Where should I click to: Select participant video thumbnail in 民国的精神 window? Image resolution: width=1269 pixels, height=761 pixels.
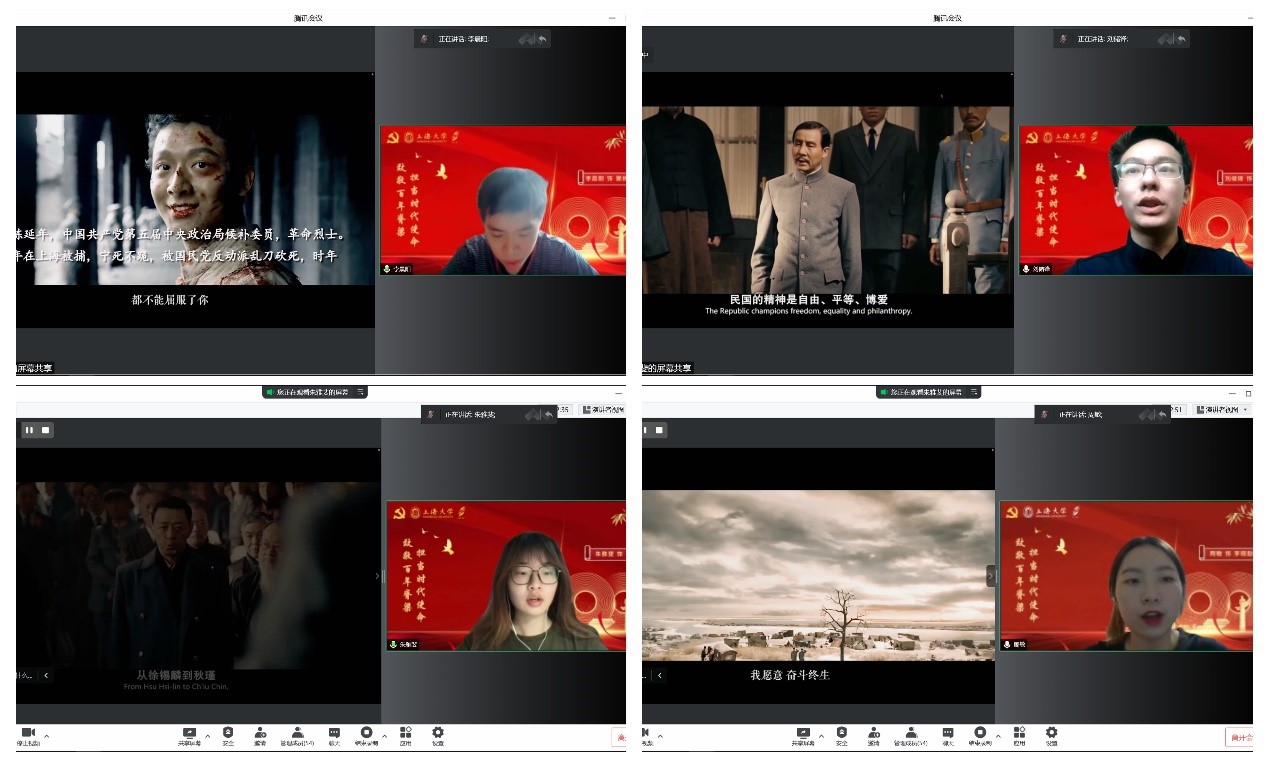pos(1136,200)
